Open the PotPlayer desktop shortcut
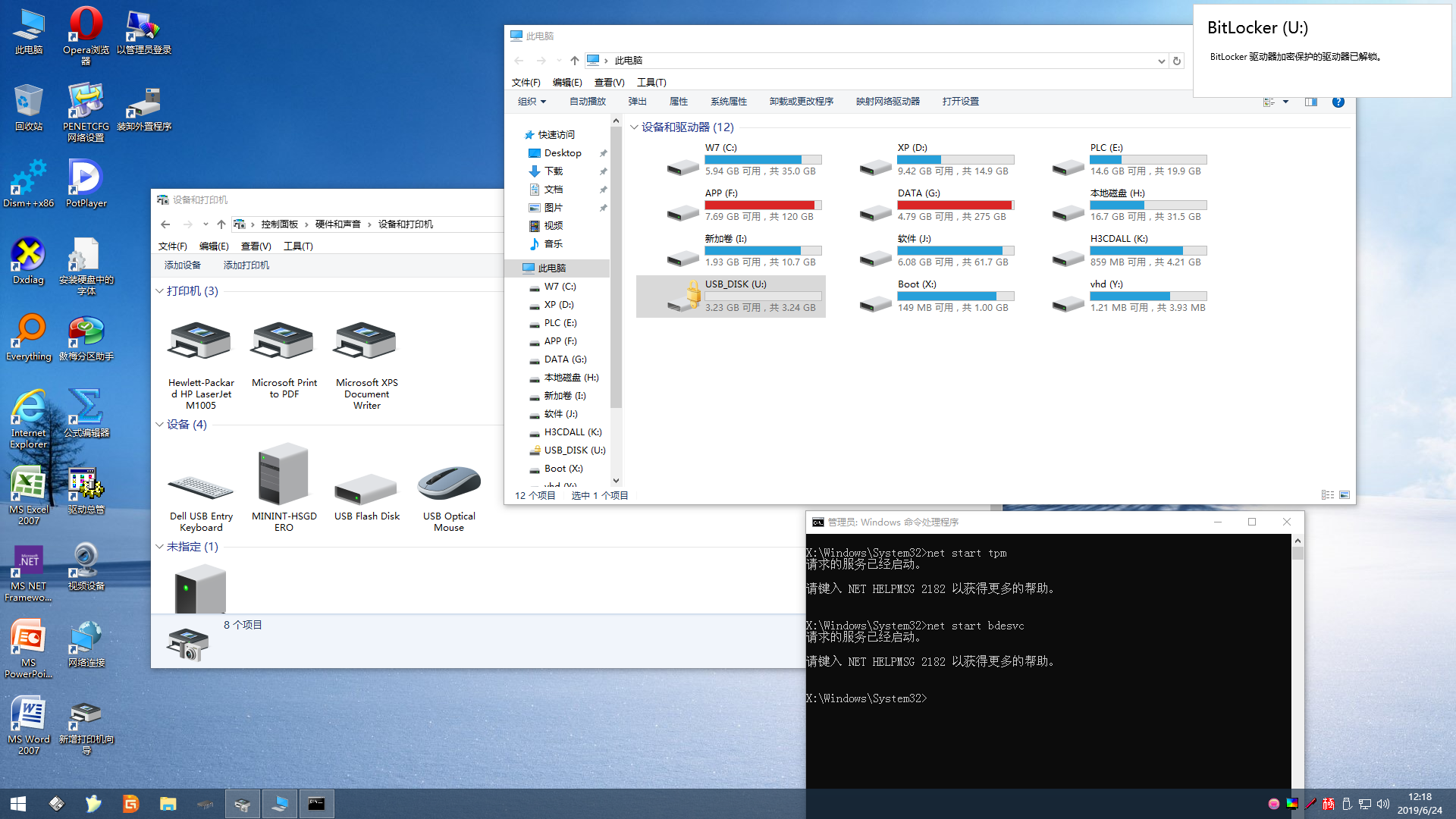The width and height of the screenshot is (1456, 819). (86, 183)
